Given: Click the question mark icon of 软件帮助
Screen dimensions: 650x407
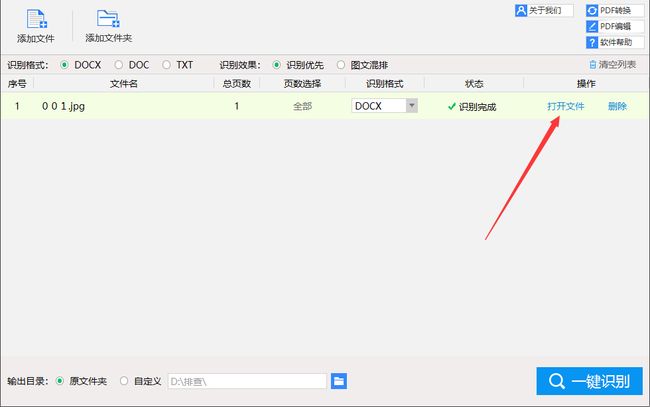Looking at the screenshot, I should point(592,42).
